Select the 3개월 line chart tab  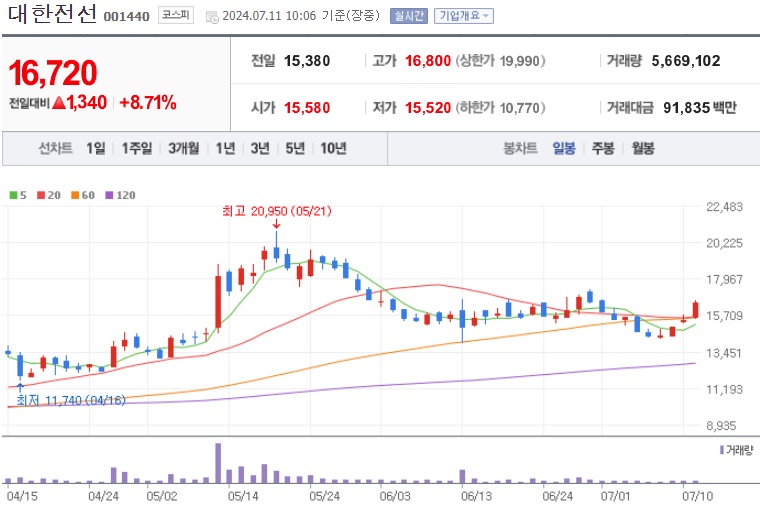184,148
